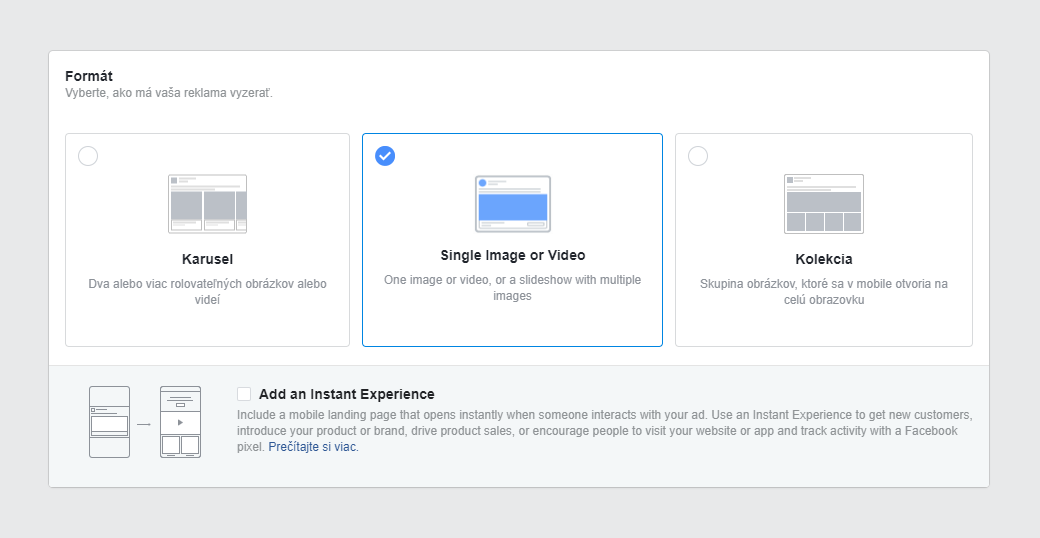Click the Karusel description about rolovateľných obrázkov
The image size is (1040, 538).
207,291
